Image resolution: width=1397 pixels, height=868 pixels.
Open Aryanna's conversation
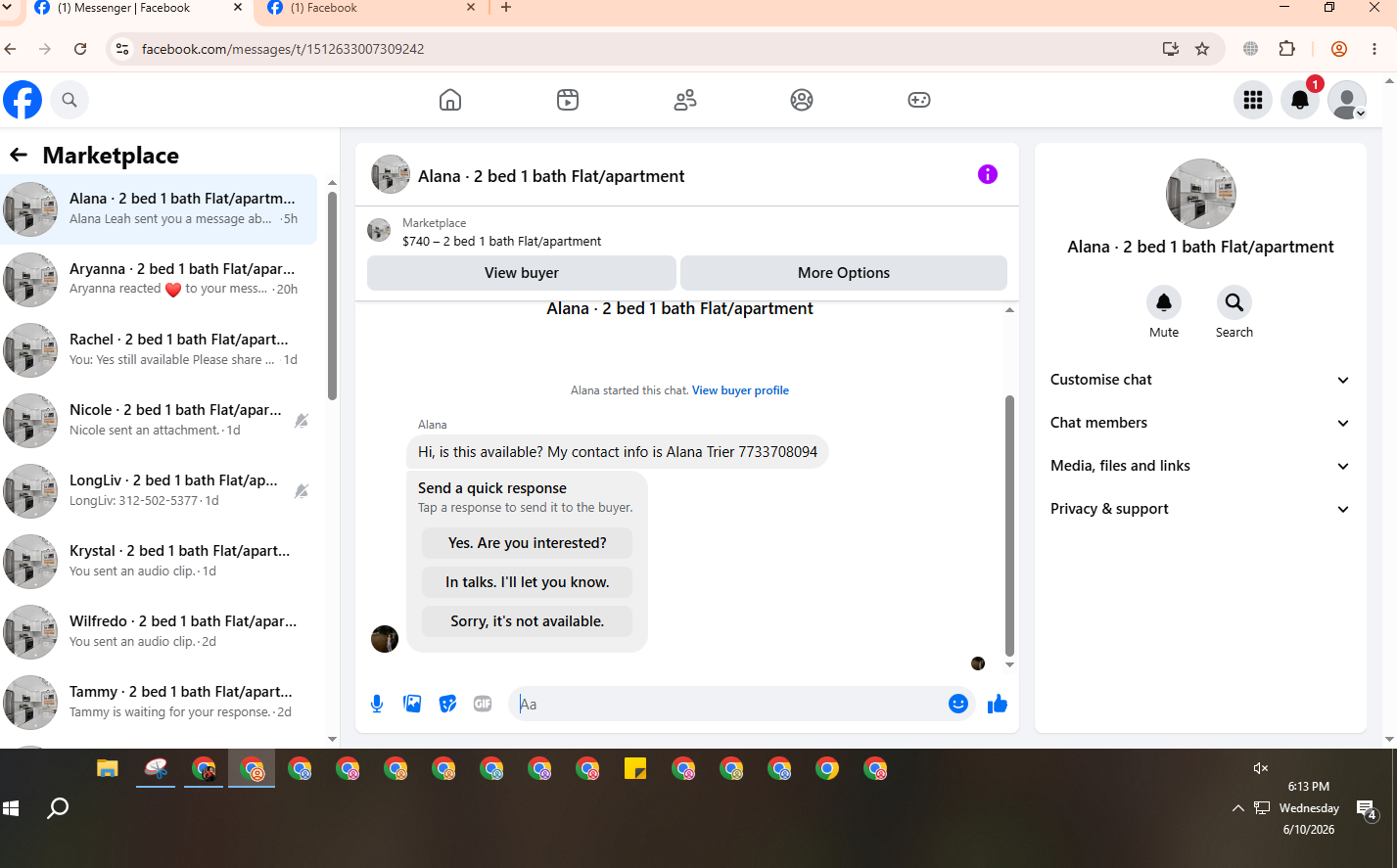click(159, 279)
